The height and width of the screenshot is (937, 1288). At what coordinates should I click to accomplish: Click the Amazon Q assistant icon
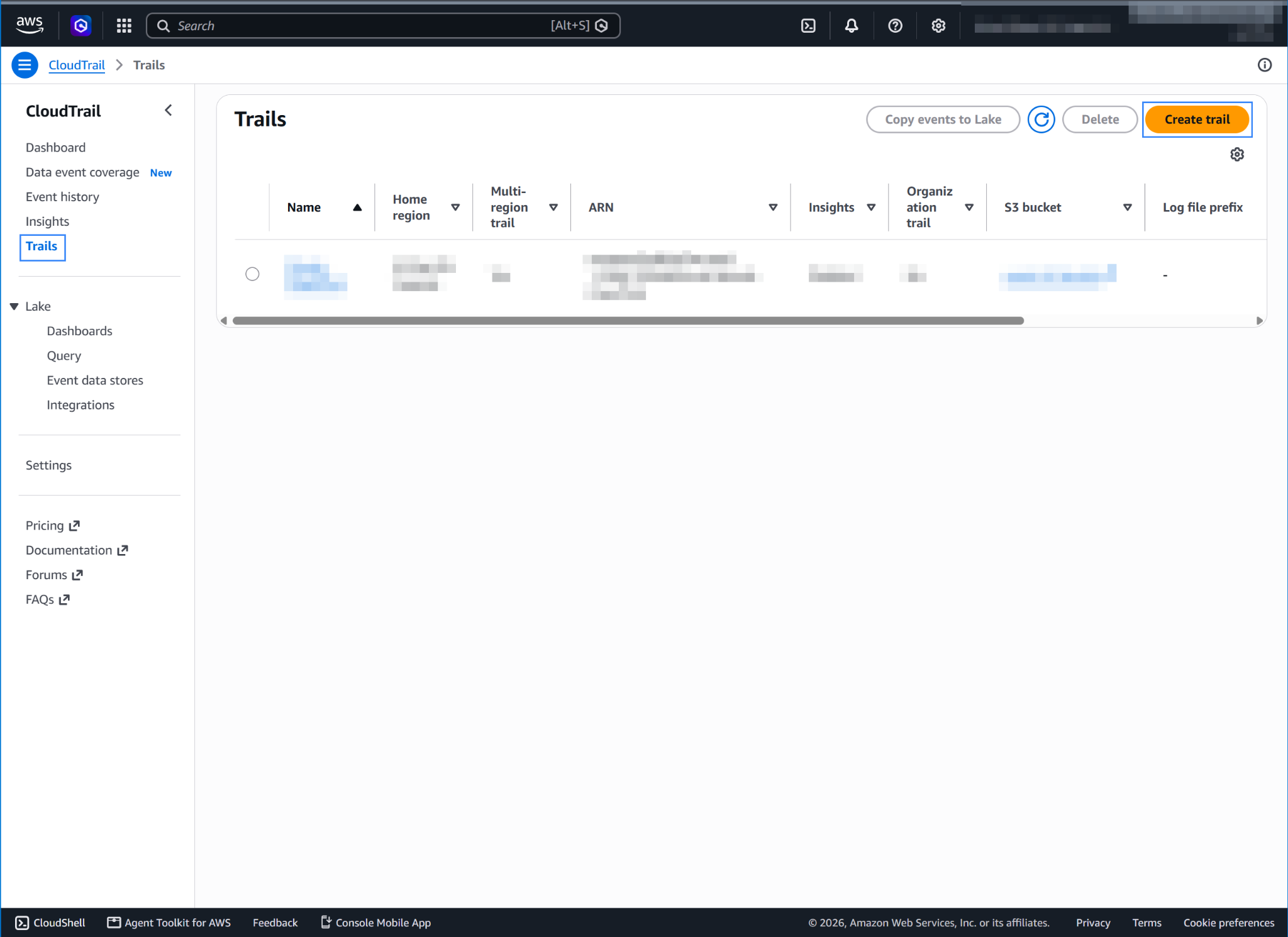click(x=80, y=26)
